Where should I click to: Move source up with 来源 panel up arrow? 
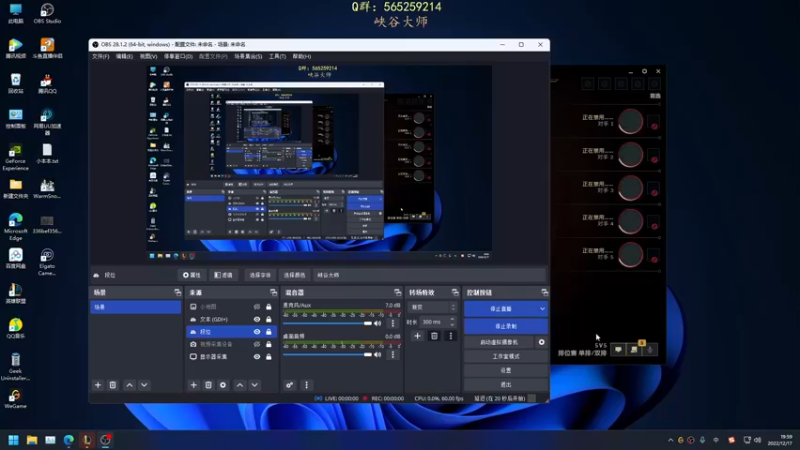point(240,385)
